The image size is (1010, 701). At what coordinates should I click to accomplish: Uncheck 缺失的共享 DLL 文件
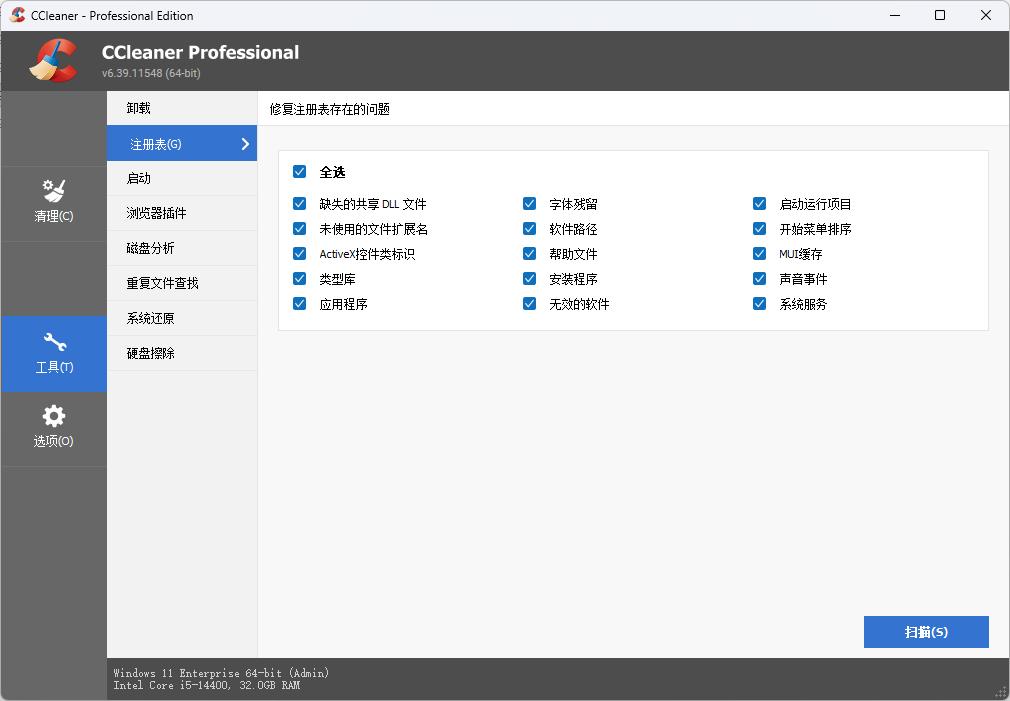point(299,204)
